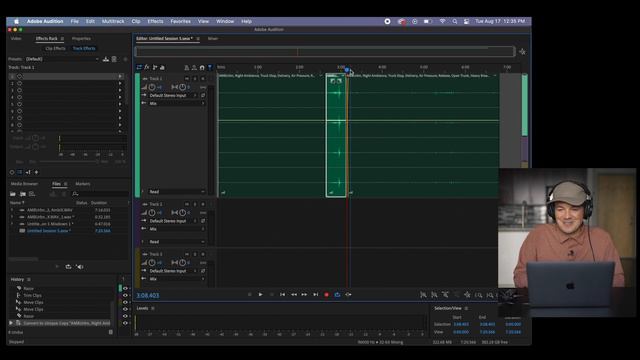Viewport: 640px width, 360px height.
Task: Click the Rewind transport button
Action: point(293,294)
